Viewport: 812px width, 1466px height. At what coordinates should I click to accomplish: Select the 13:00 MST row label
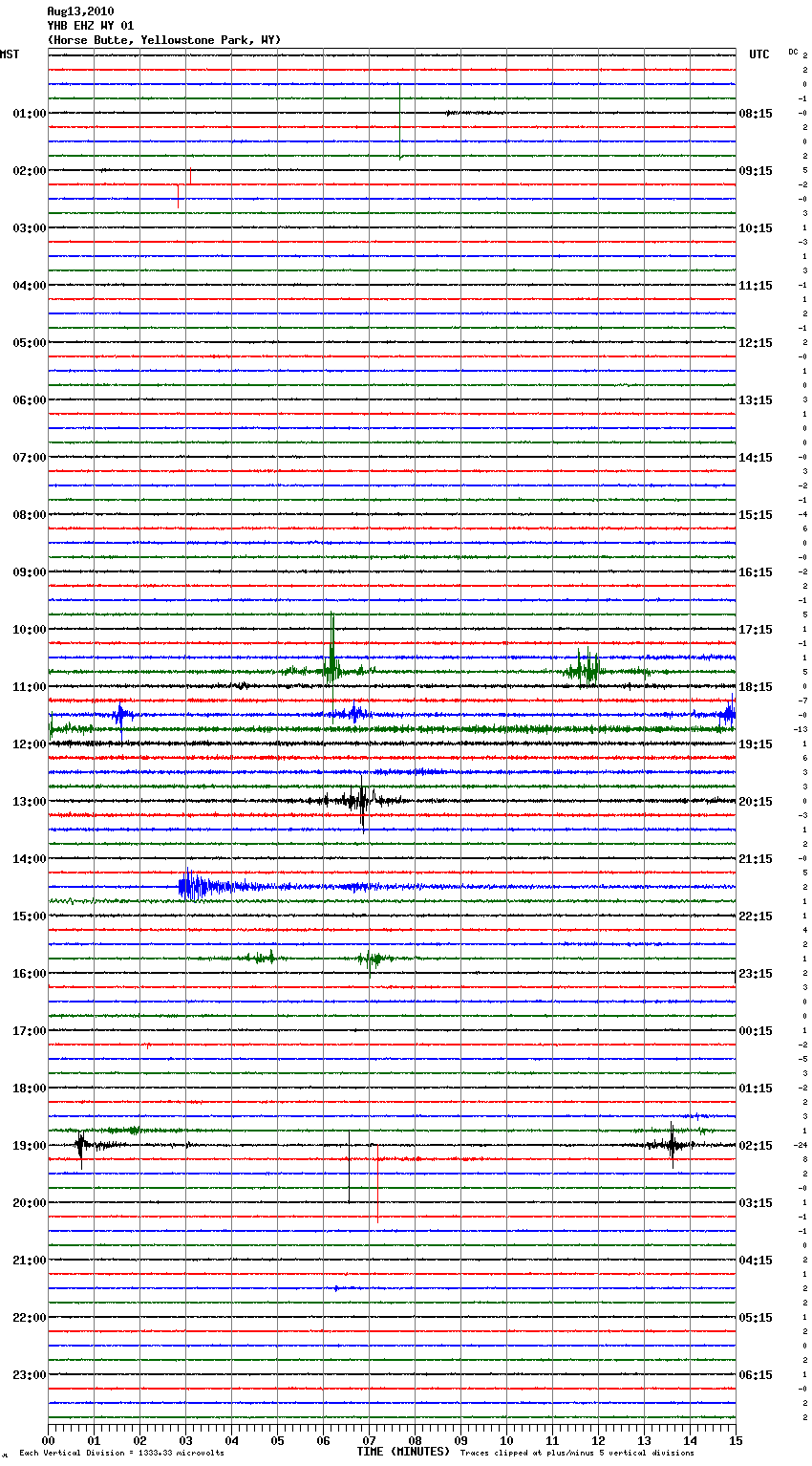[x=30, y=802]
